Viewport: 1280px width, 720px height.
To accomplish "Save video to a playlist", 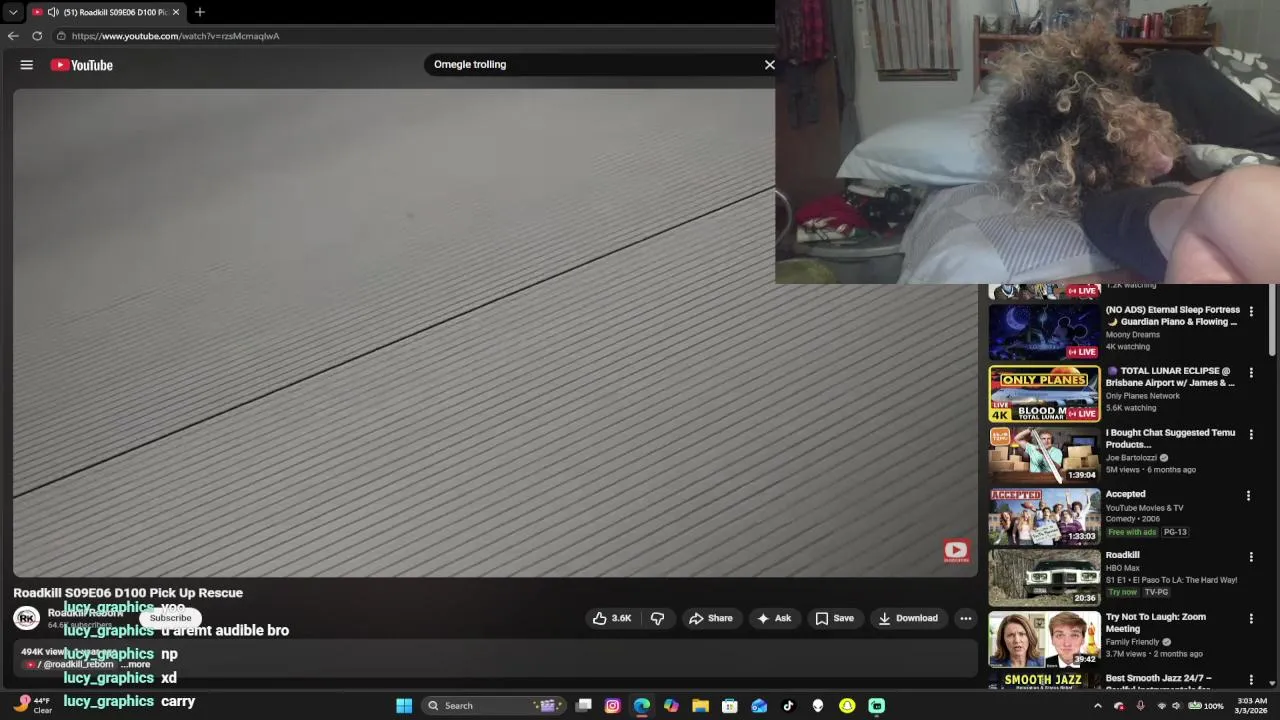I will [834, 618].
